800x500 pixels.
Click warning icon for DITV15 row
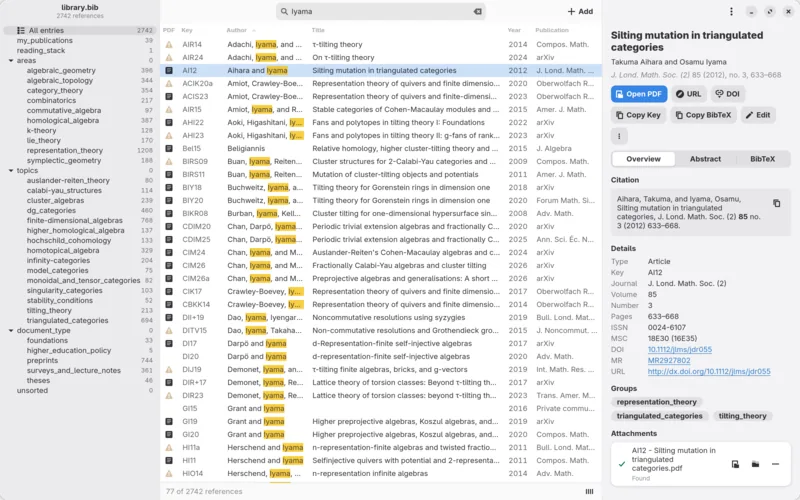coord(169,331)
